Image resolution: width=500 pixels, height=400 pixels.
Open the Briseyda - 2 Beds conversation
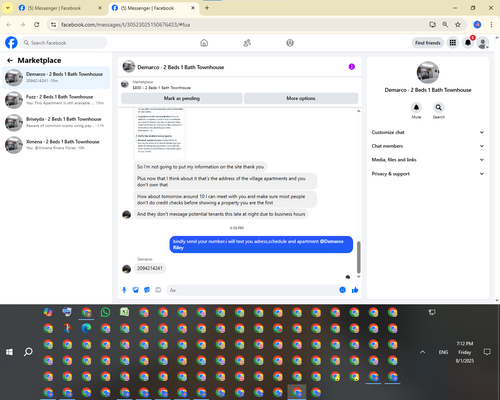(x=56, y=122)
